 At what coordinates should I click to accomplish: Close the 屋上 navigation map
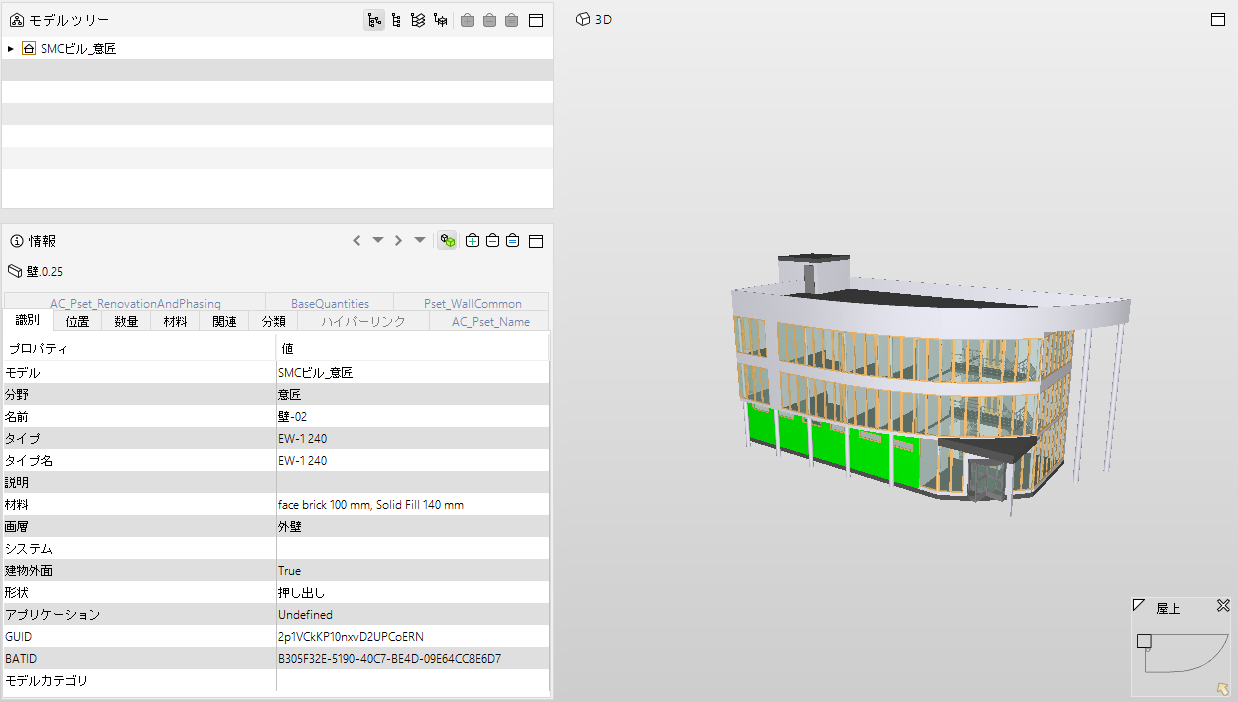point(1222,606)
